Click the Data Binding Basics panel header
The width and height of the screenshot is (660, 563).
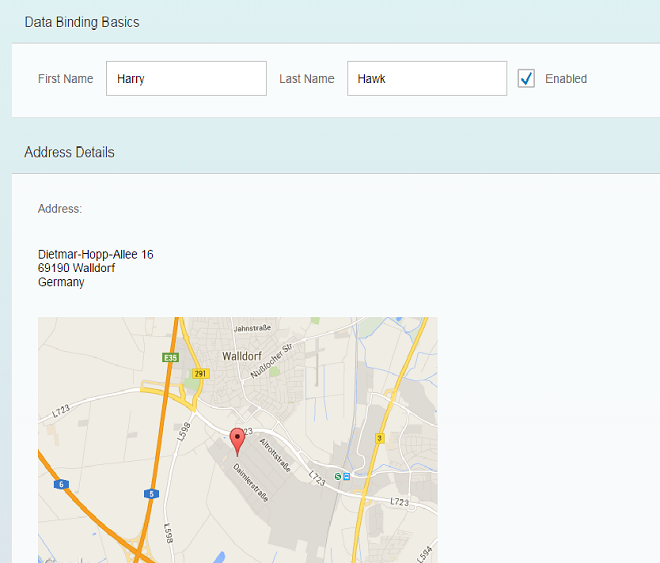[82, 22]
